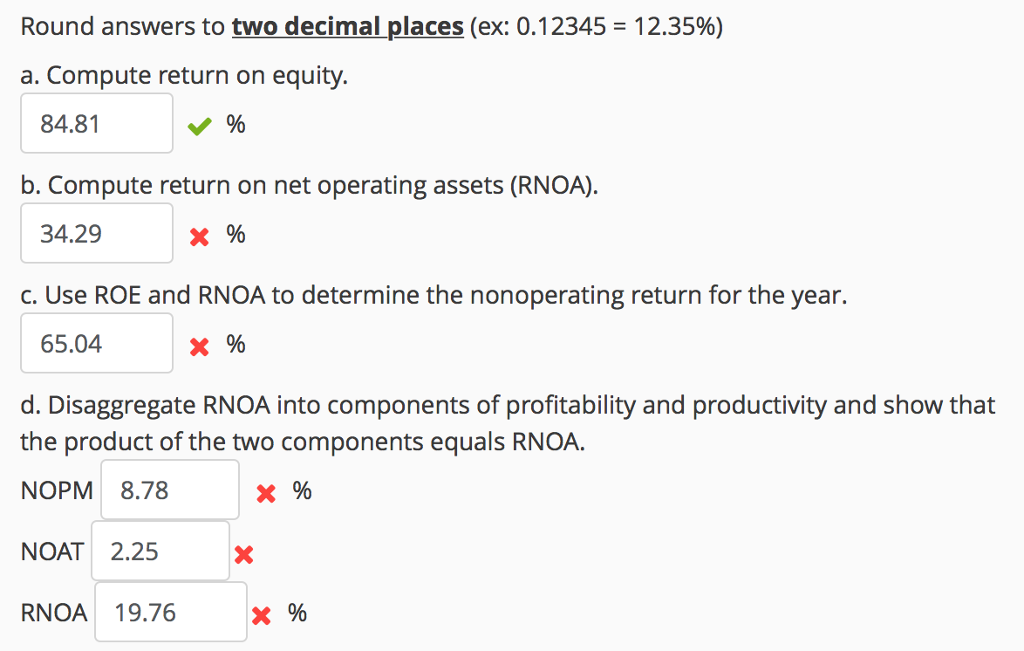The width and height of the screenshot is (1024, 651).
Task: Click the red X next to RNOA answer 34.29
Action: coord(198,235)
